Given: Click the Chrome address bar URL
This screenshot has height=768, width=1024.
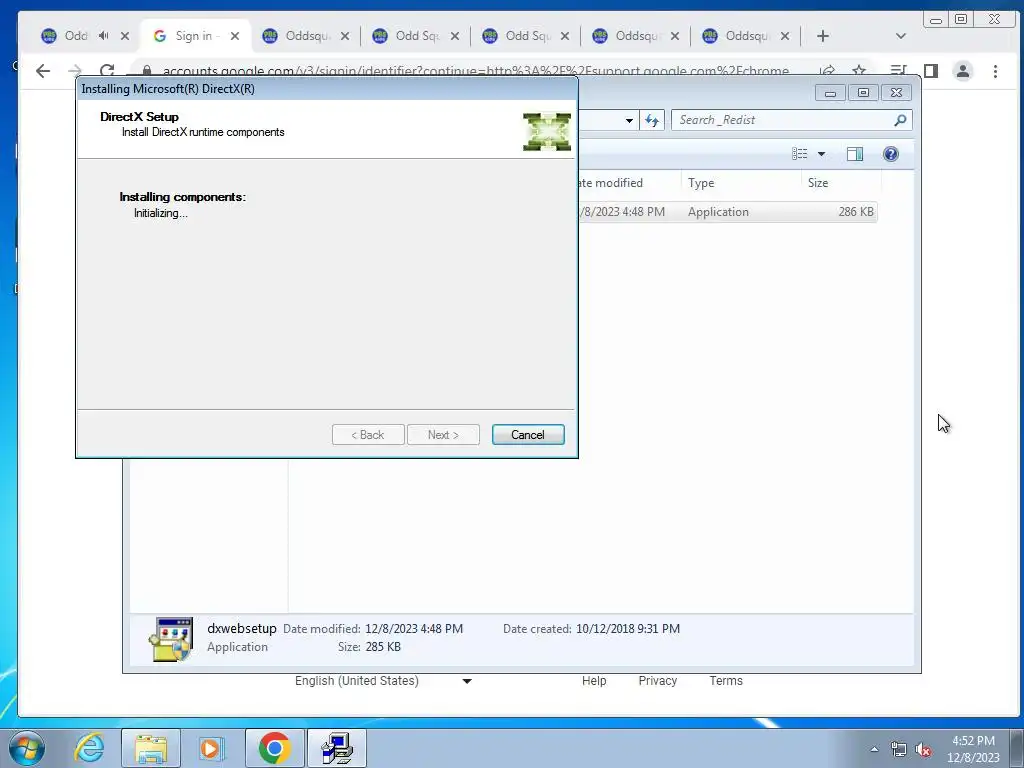Looking at the screenshot, I should tap(475, 71).
